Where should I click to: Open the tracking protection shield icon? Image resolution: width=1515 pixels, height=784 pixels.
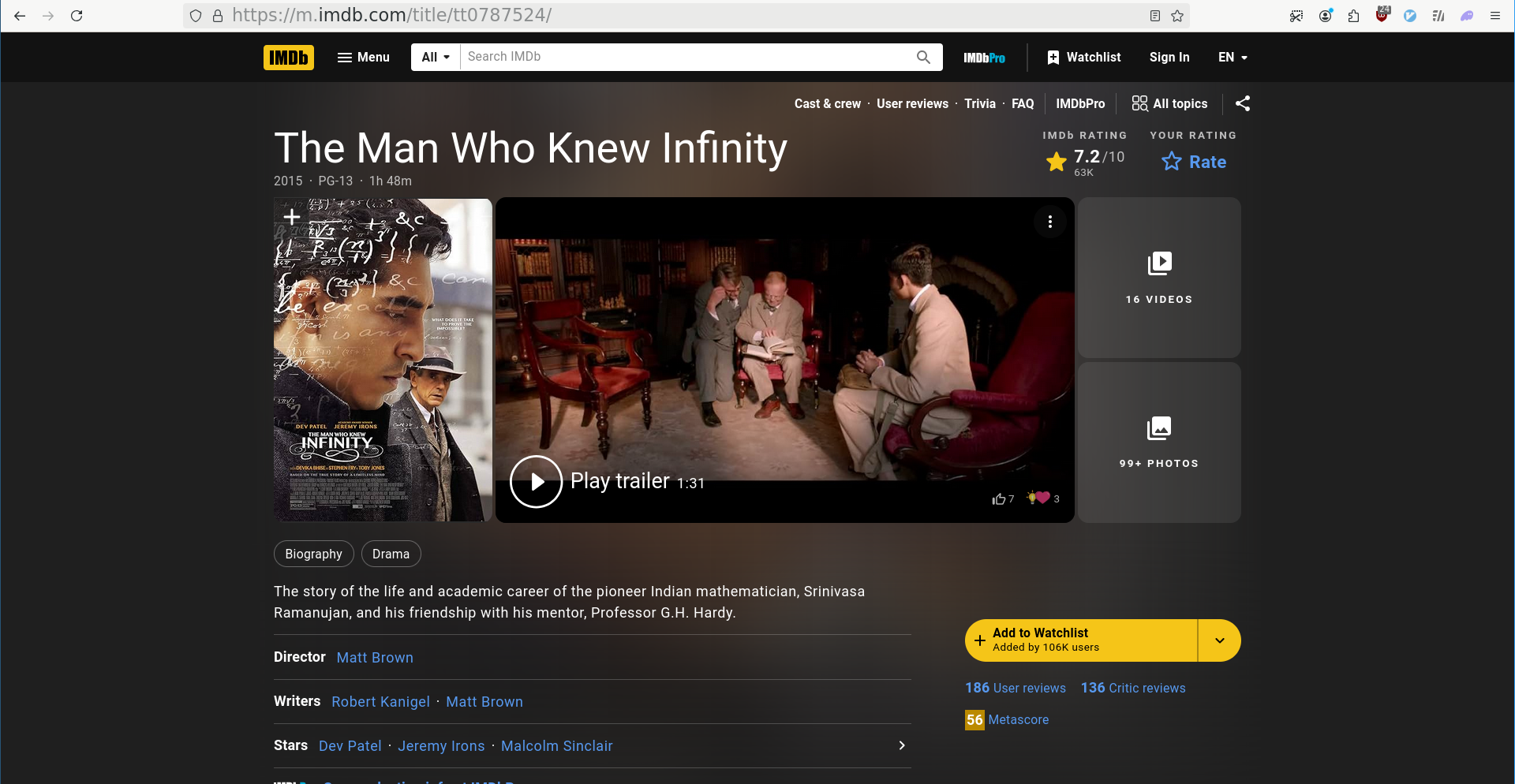[x=196, y=16]
